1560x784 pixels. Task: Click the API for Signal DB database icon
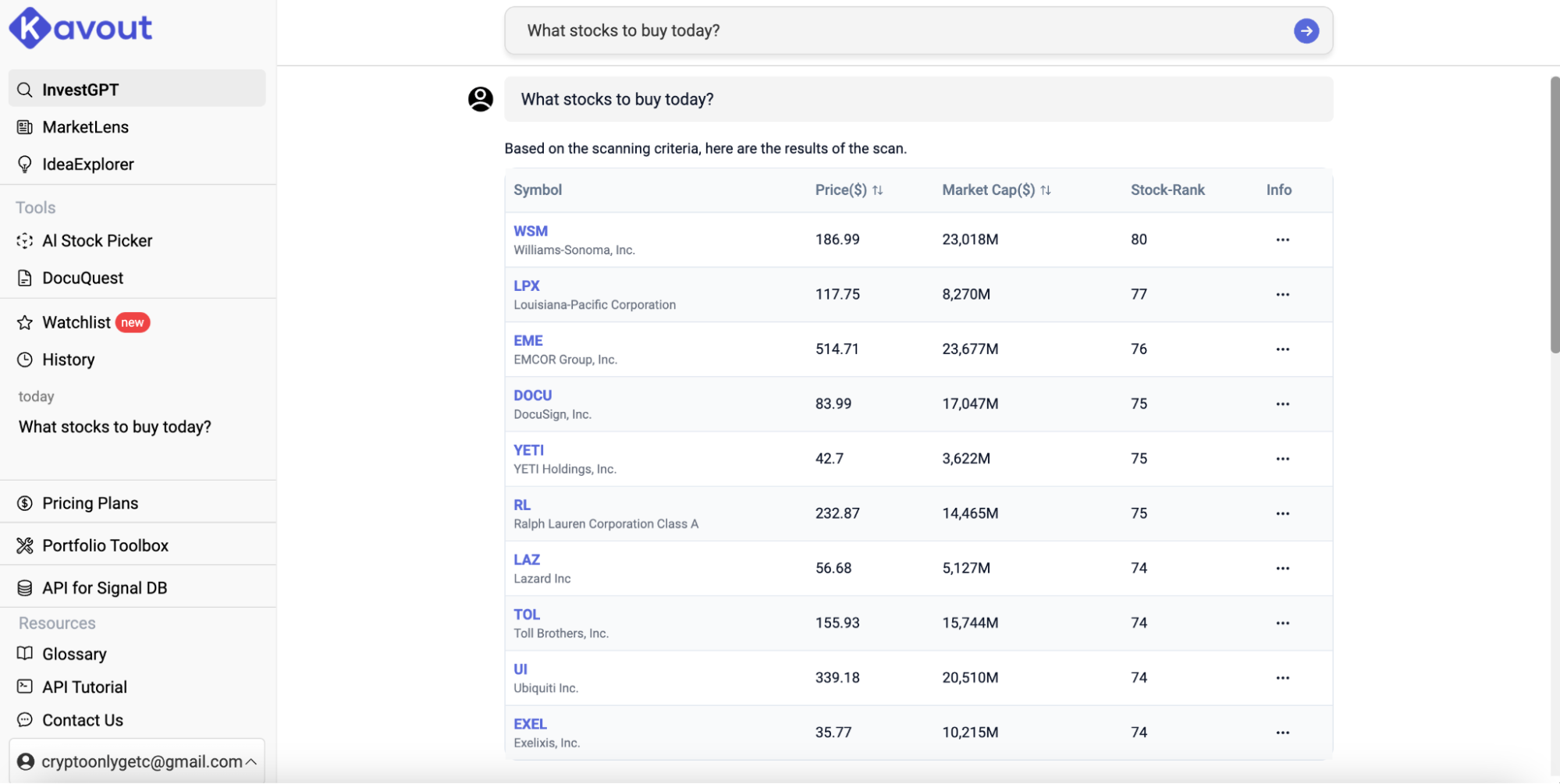25,588
